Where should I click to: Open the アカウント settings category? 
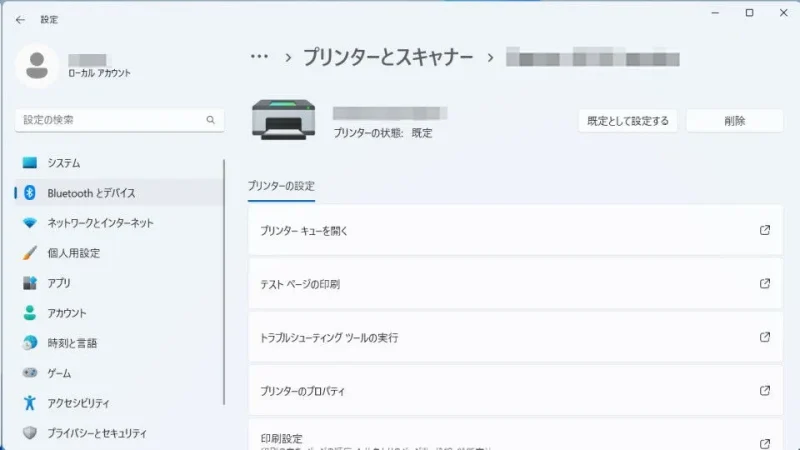pos(67,313)
